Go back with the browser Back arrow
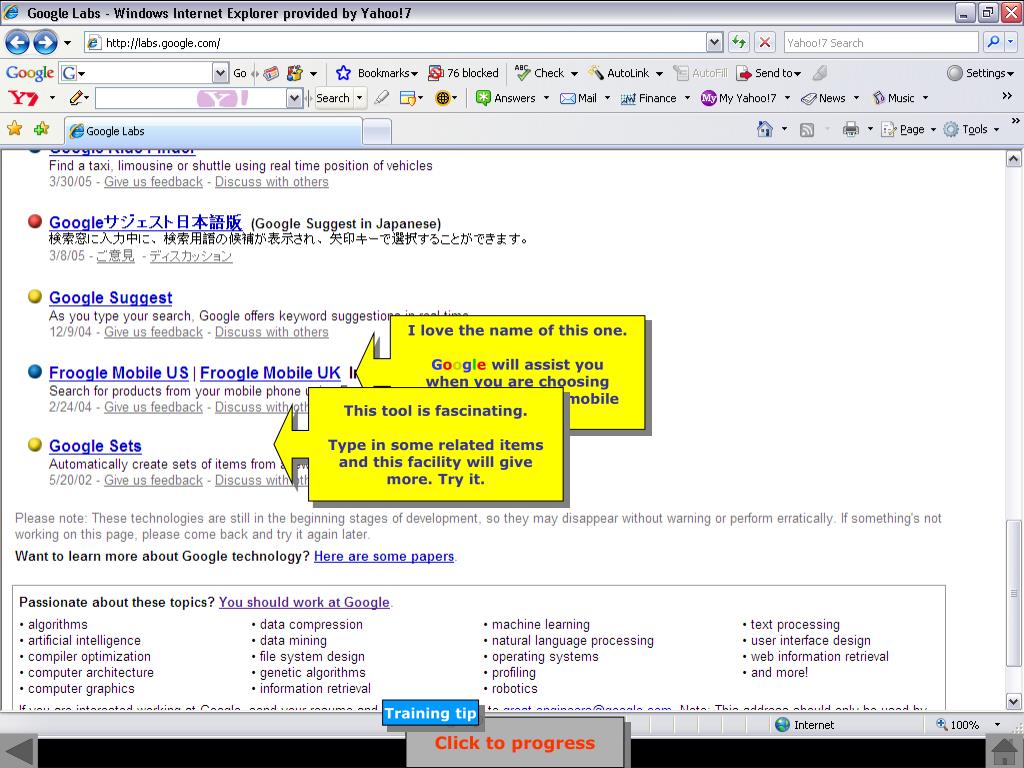Viewport: 1024px width, 768px height. (x=18, y=43)
